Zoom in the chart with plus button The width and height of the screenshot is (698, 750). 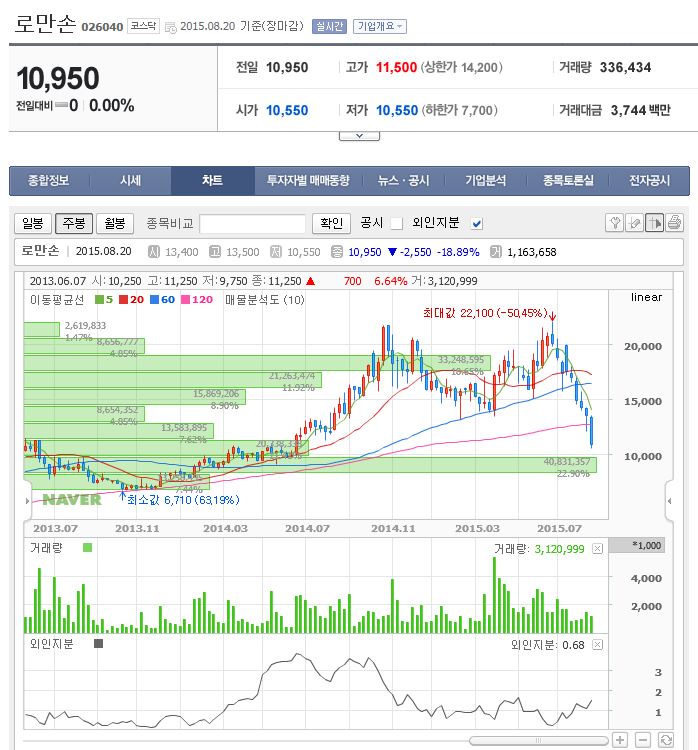(620, 739)
